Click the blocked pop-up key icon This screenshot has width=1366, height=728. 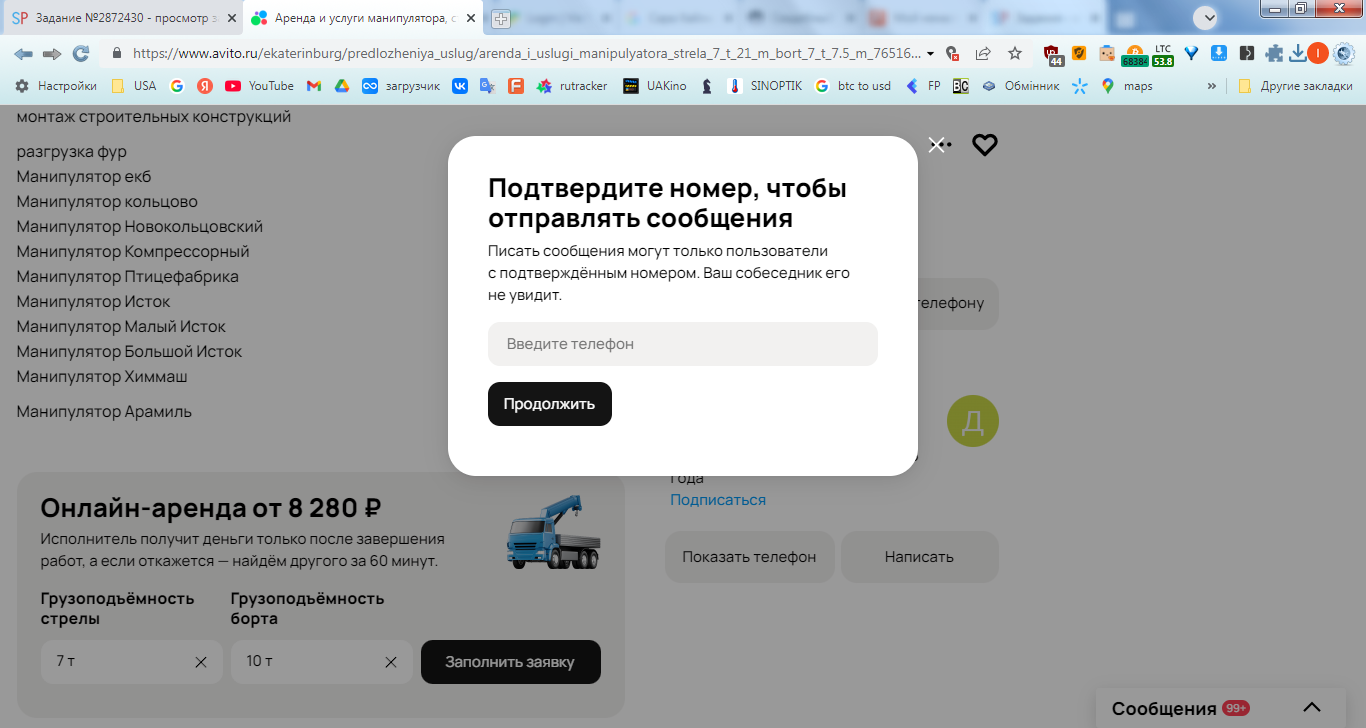(953, 54)
